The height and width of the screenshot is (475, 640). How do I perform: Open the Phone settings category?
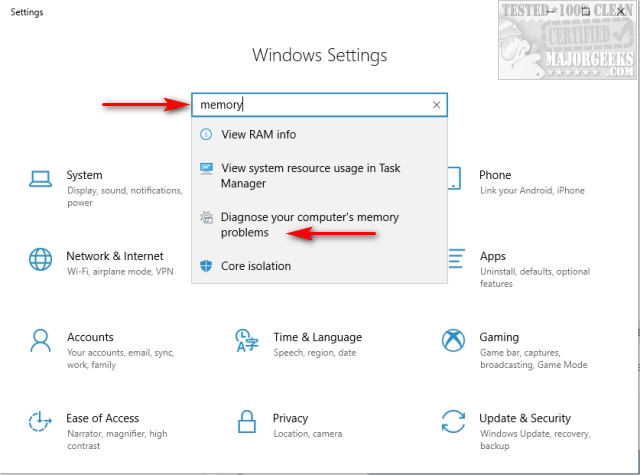(495, 175)
